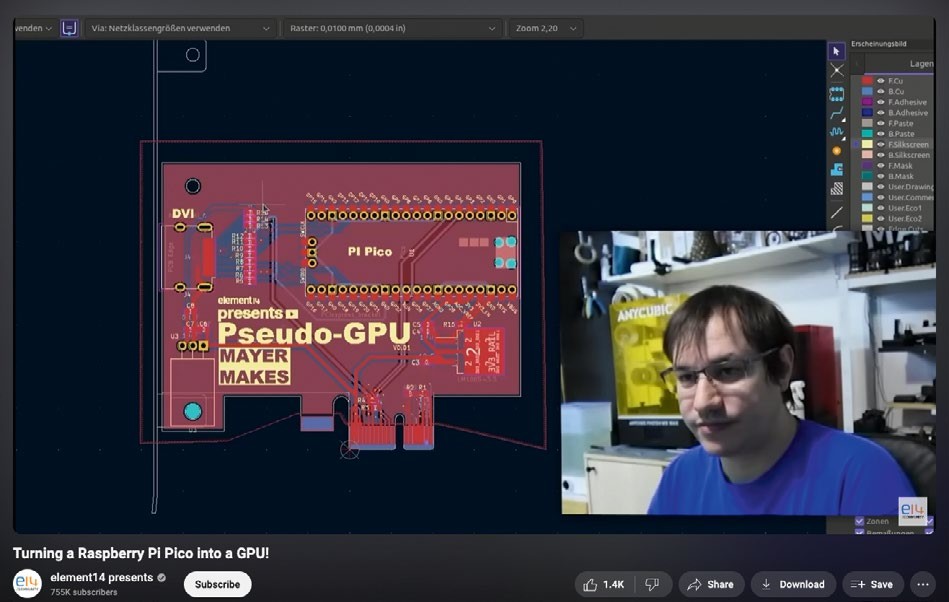Select the hatched Rule Area tool
The image size is (949, 602).
[836, 189]
